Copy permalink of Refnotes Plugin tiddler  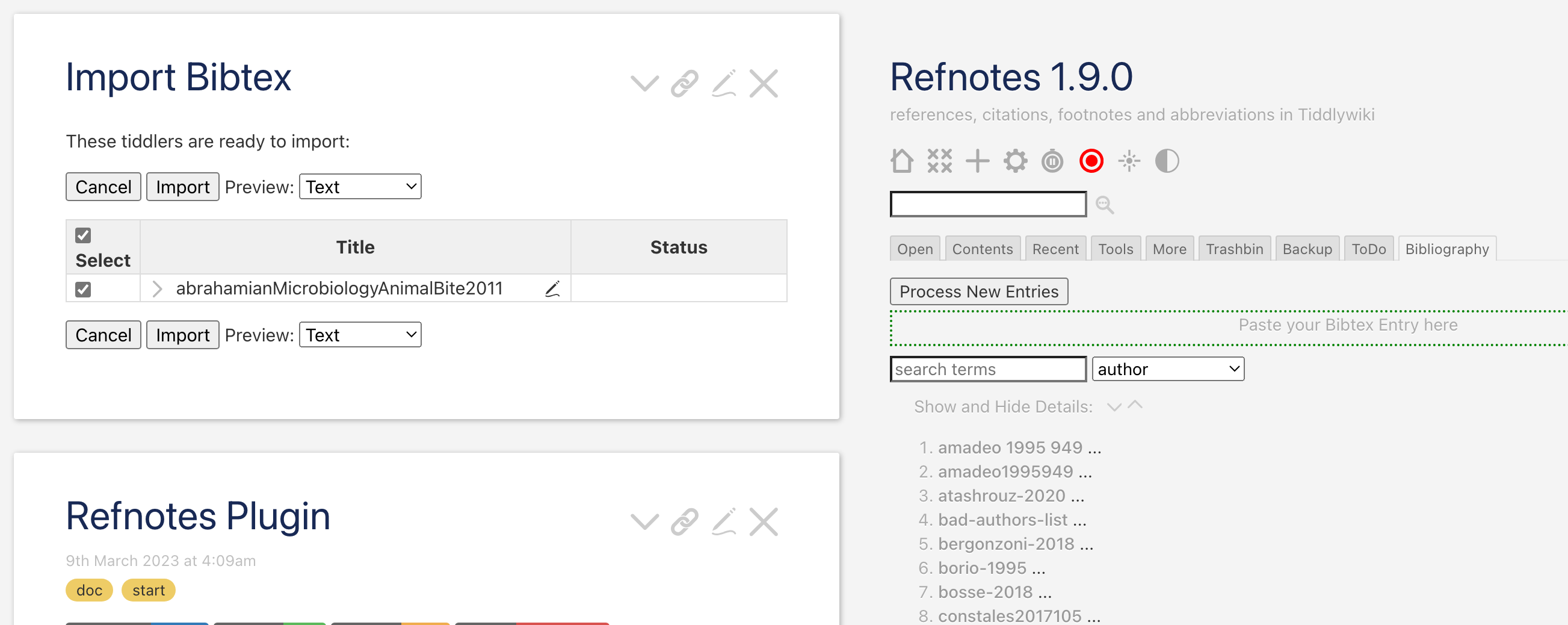pyautogui.click(x=684, y=522)
